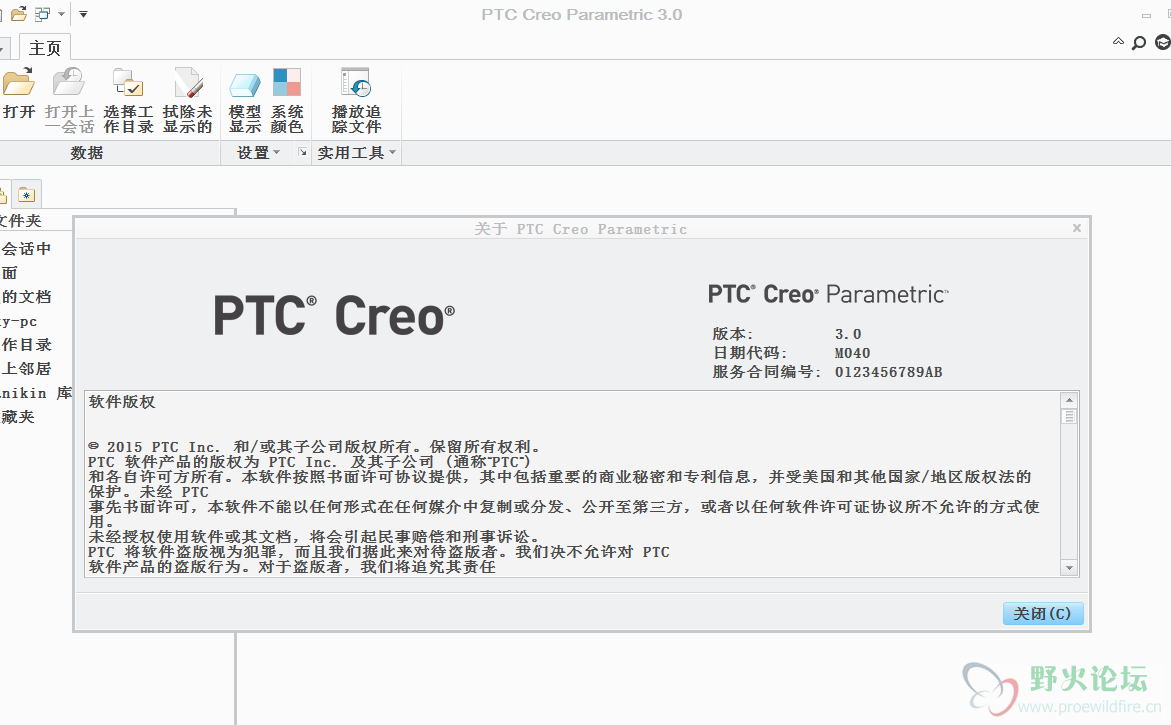Erase not displayed (拭除未显示的) icon

pos(187,82)
